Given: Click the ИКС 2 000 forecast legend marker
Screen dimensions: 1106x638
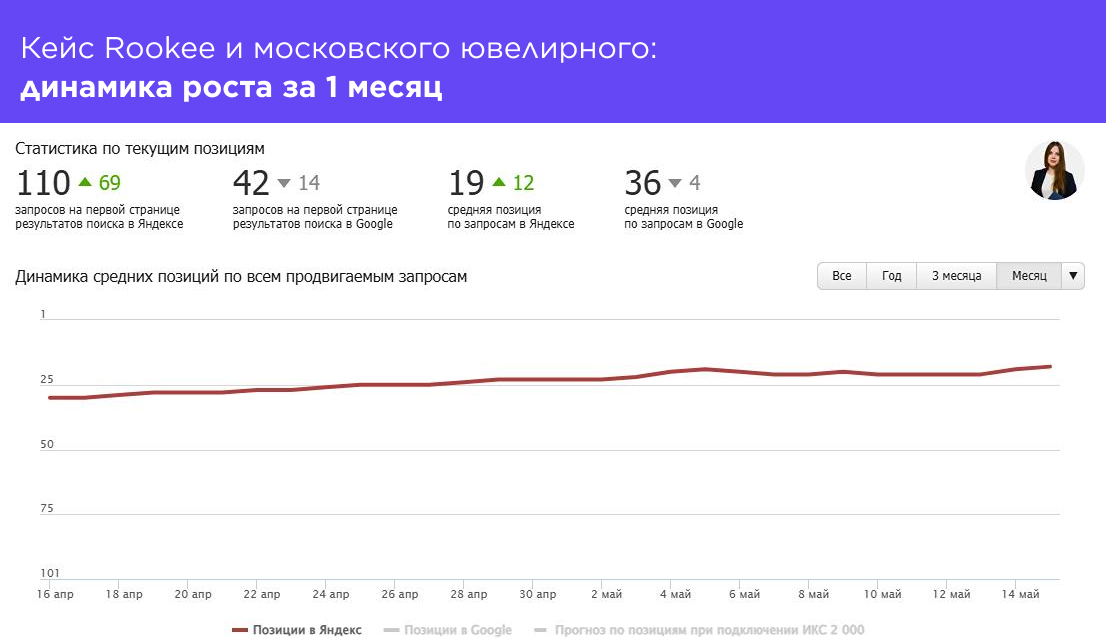Looking at the screenshot, I should tap(540, 630).
